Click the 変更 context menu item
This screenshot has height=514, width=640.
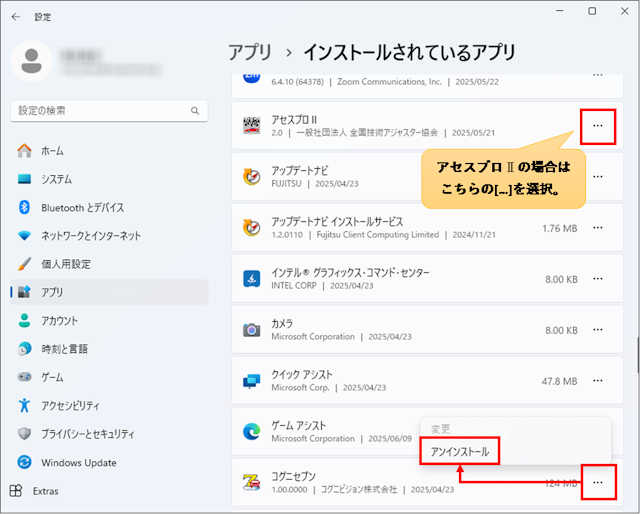click(440, 429)
